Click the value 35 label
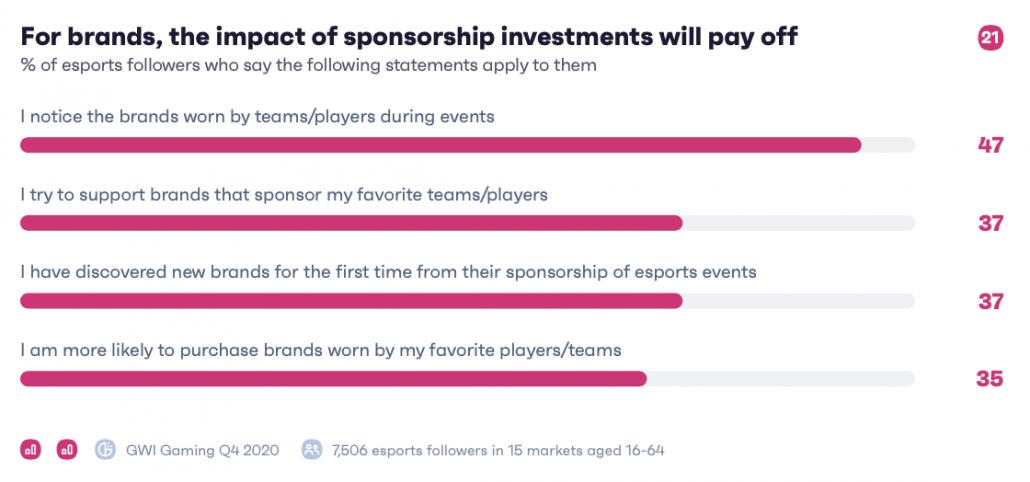 pos(990,379)
